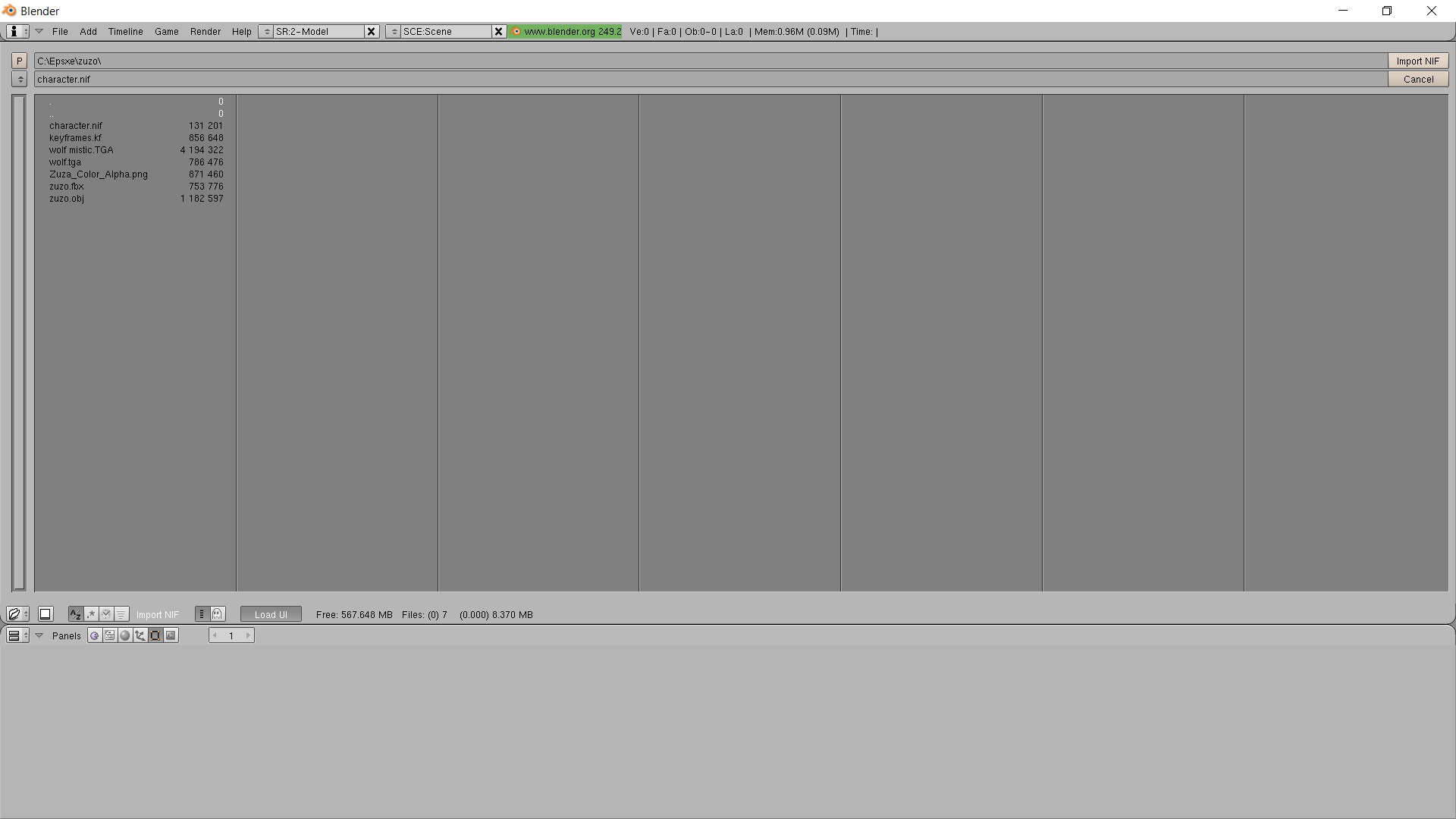Toggle hidden dot files ghost icon
The image size is (1456, 819).
click(218, 614)
